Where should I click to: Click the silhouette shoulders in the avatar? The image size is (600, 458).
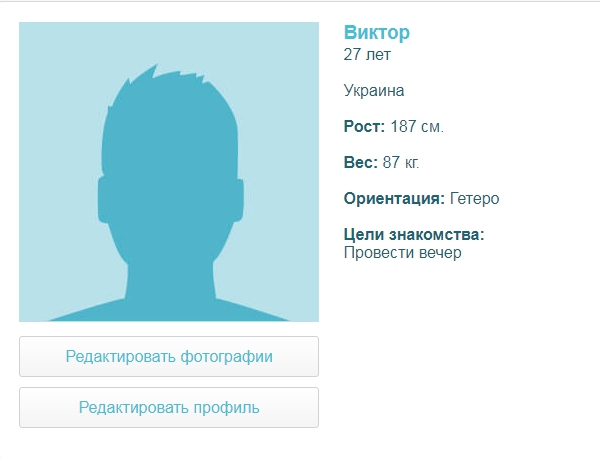coord(169,309)
